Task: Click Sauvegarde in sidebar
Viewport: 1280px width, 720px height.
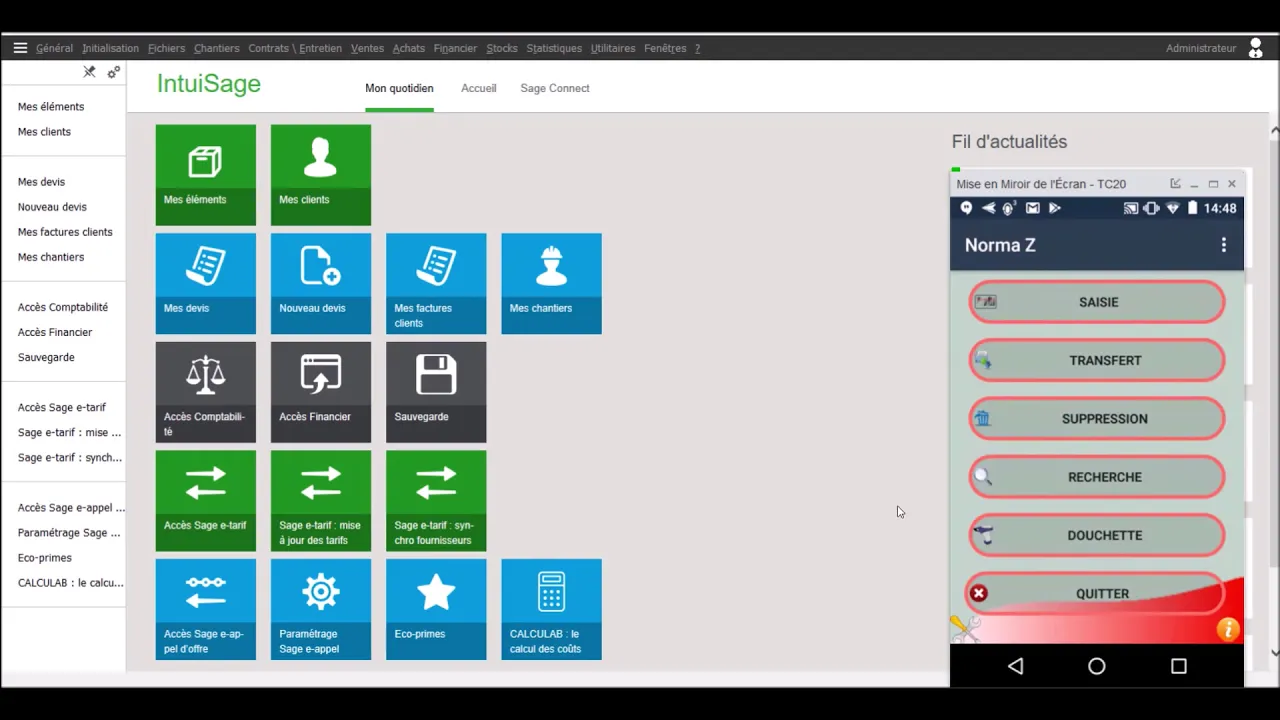Action: coord(46,357)
